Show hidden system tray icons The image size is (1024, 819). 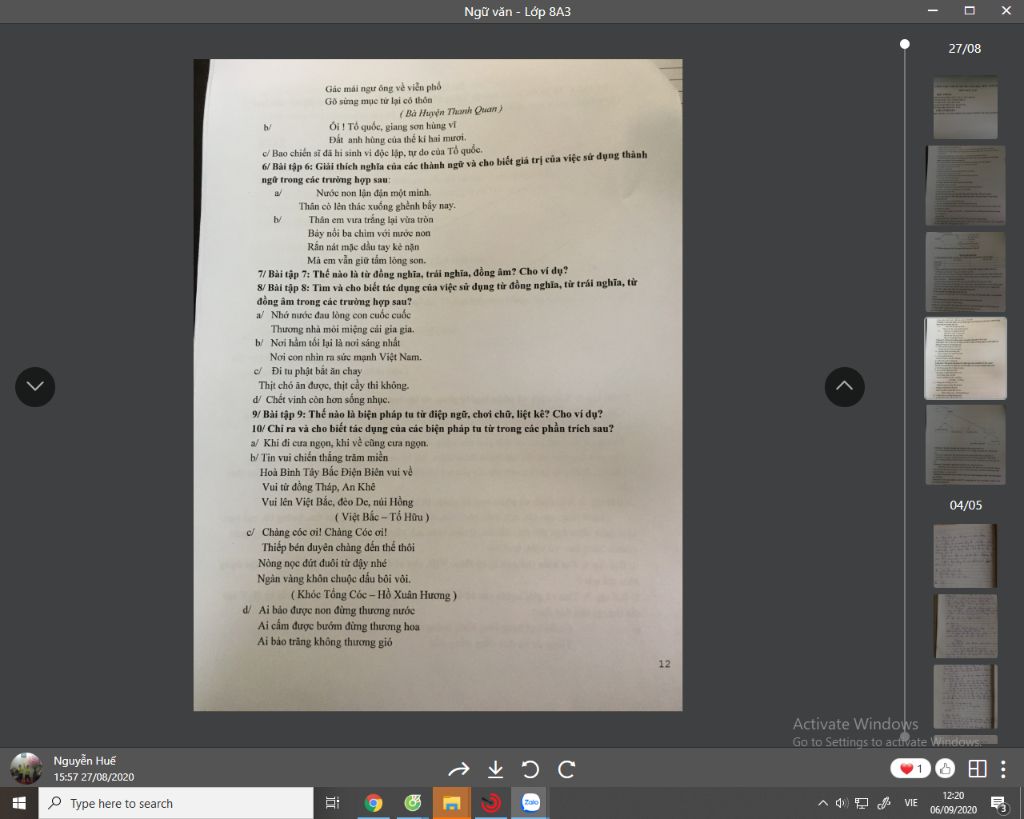(x=823, y=803)
